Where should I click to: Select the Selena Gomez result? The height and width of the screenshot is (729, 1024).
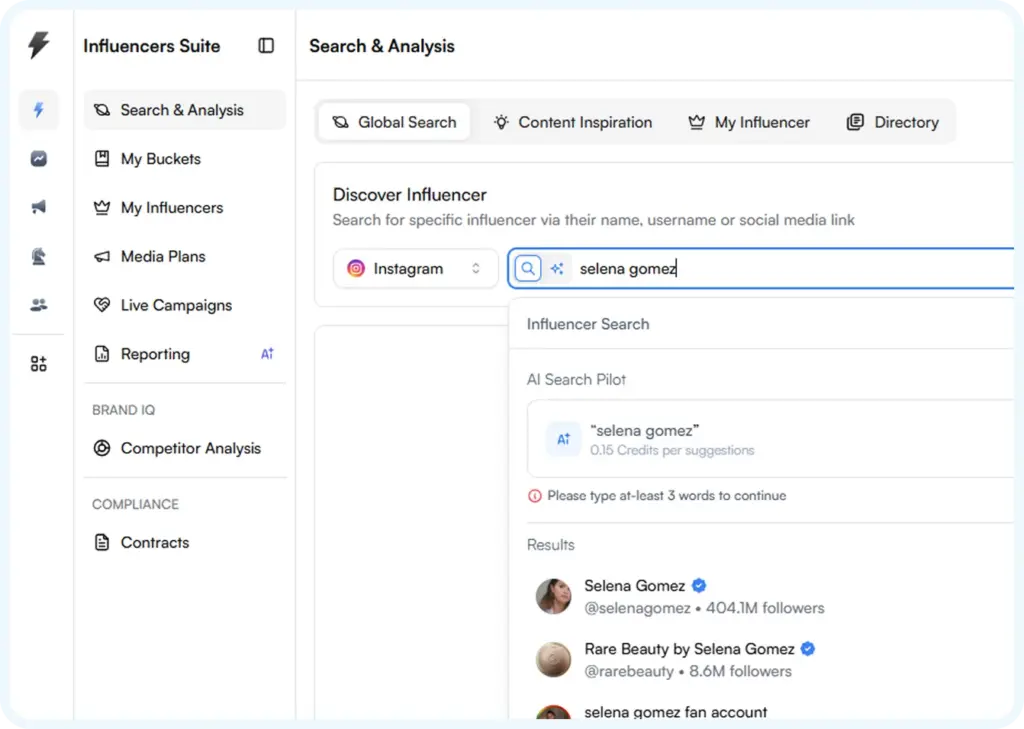(x=771, y=596)
